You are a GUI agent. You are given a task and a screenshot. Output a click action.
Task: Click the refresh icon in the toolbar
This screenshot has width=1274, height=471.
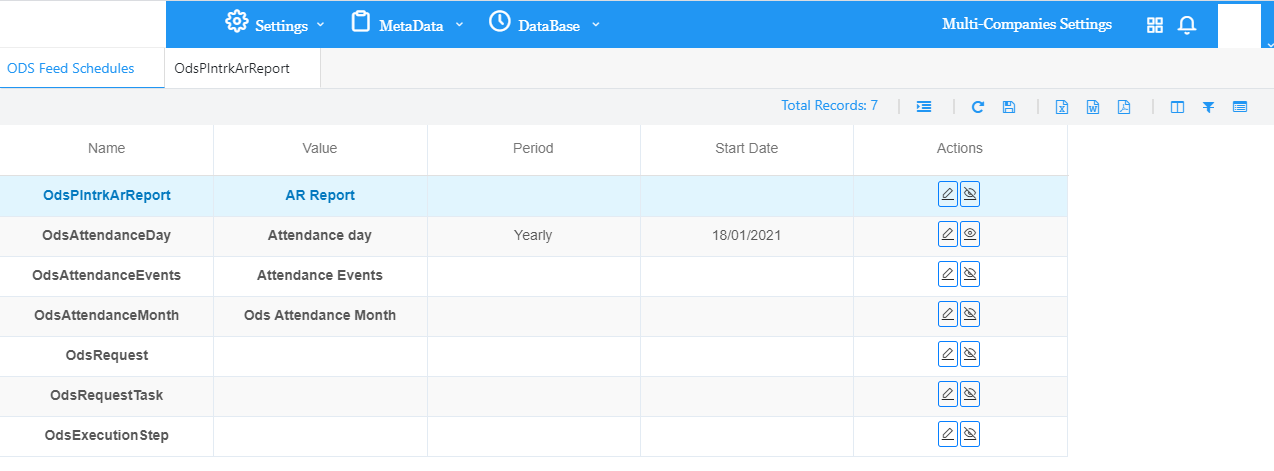coord(978,107)
